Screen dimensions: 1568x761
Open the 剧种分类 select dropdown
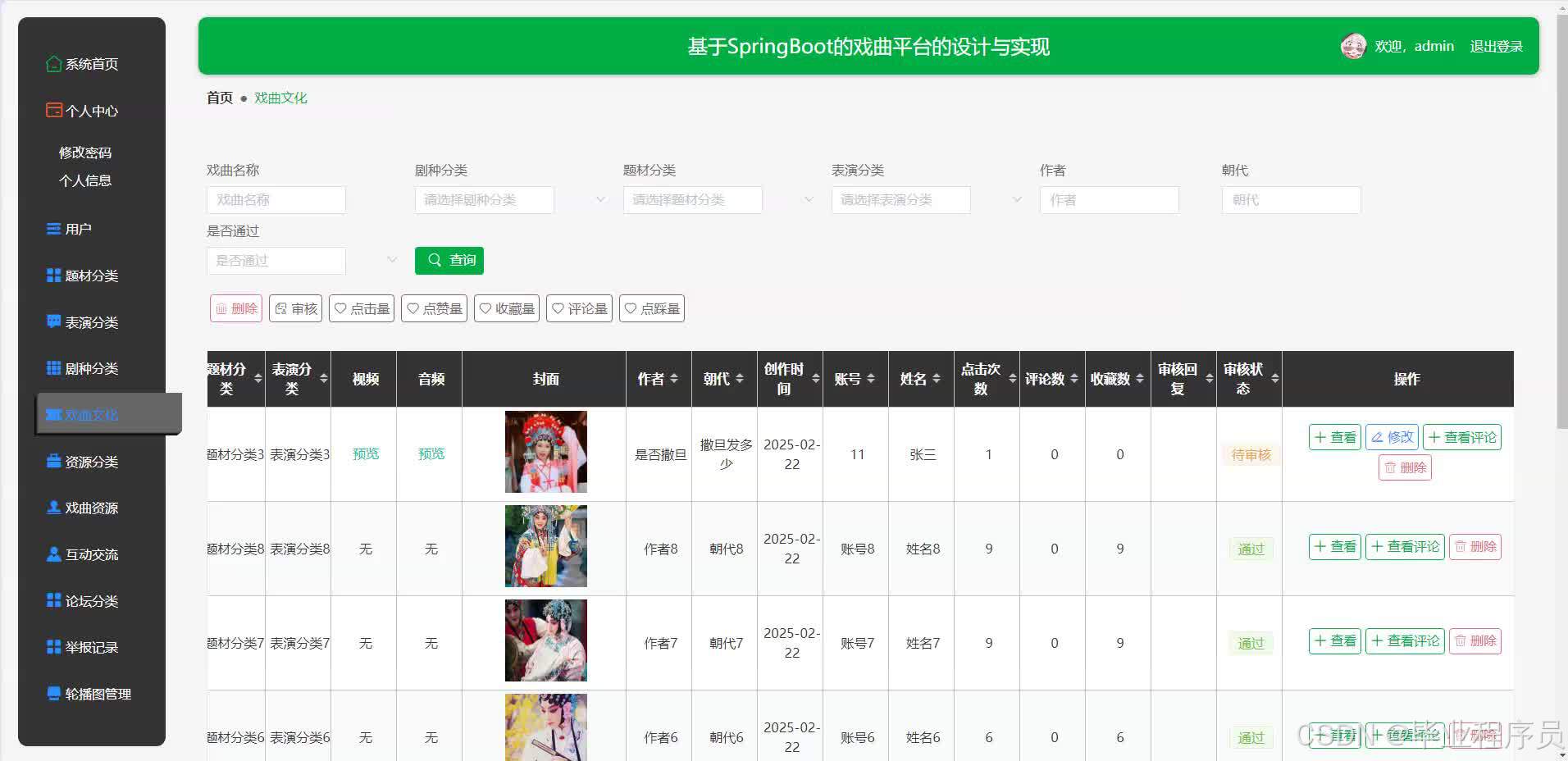[485, 200]
